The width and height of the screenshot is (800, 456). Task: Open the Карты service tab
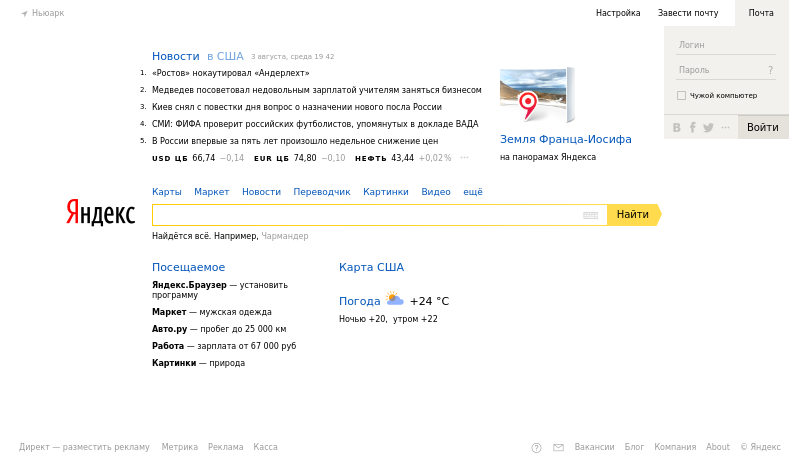click(167, 192)
